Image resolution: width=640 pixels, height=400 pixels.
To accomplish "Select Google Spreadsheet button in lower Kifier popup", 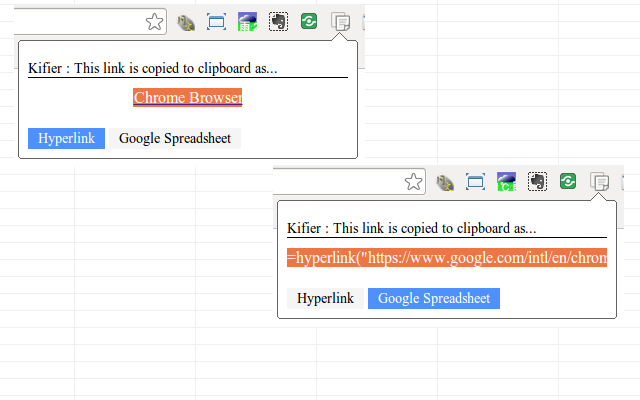I will tap(434, 298).
